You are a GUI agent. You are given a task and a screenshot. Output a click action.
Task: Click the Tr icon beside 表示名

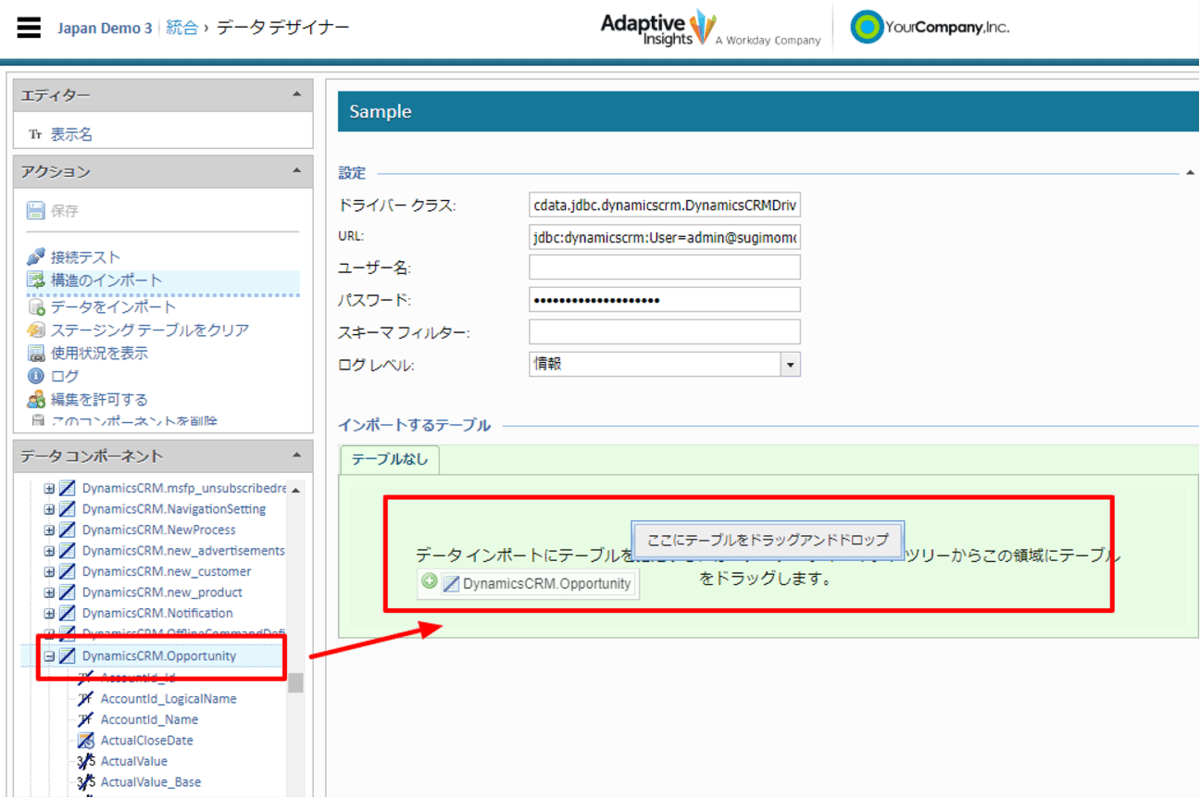(36, 134)
